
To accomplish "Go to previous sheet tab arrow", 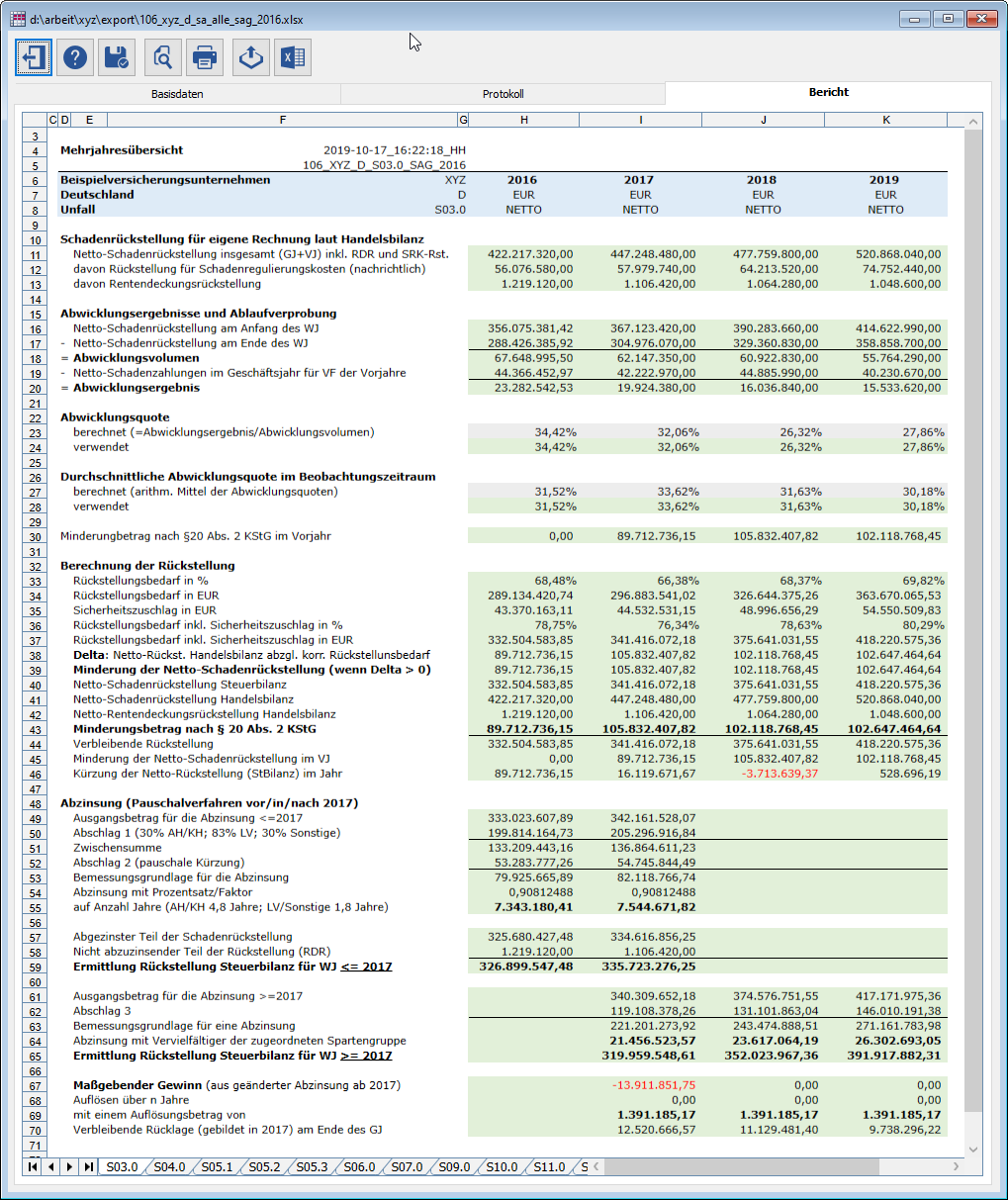I will coord(50,1167).
